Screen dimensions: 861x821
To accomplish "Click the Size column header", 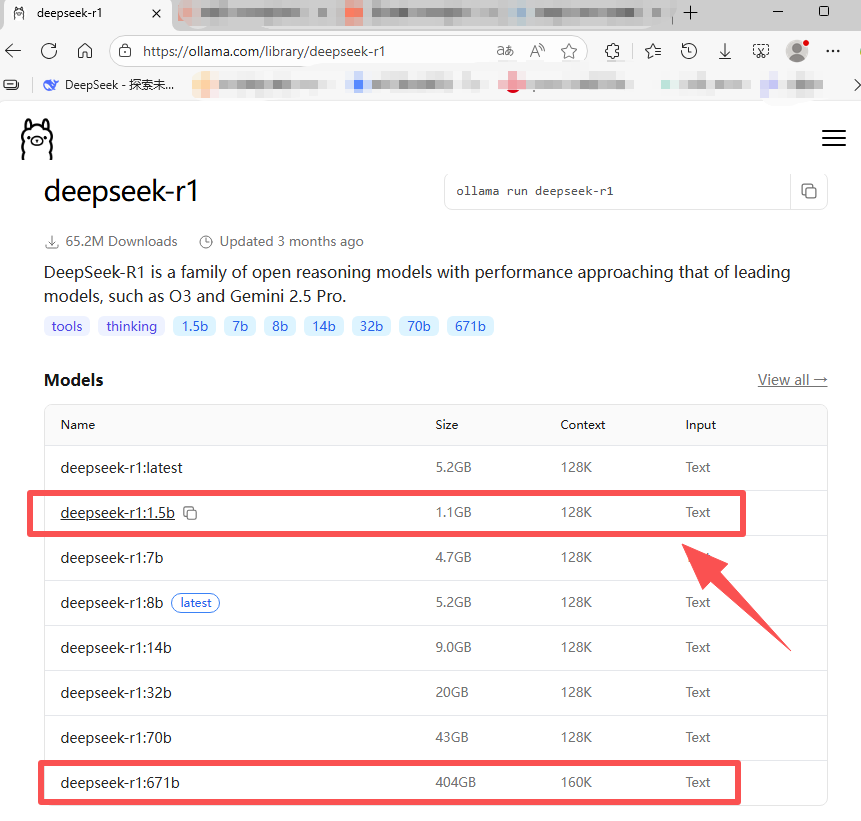I will [x=447, y=425].
